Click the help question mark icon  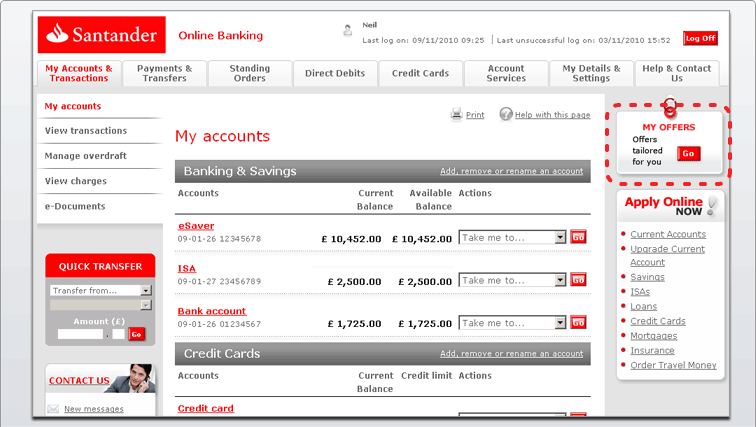[506, 114]
